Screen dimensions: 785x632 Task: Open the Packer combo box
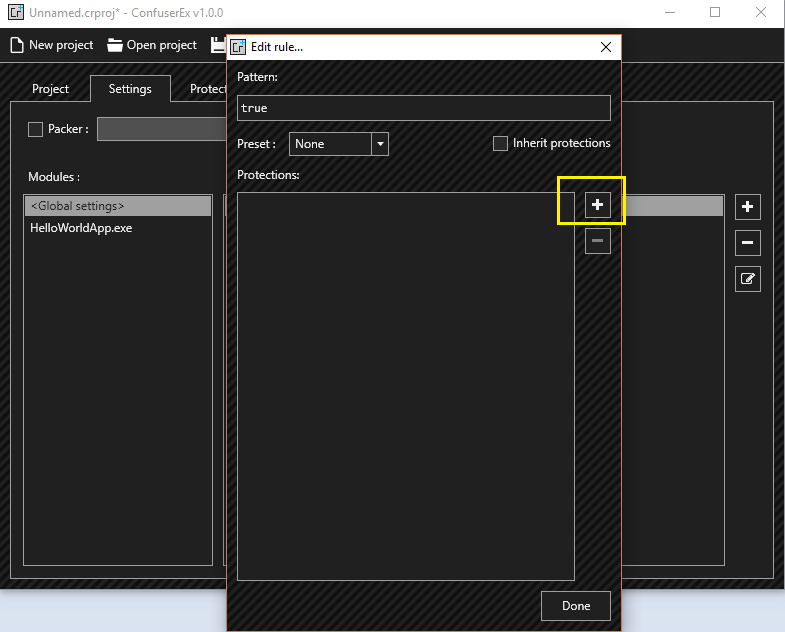click(162, 129)
